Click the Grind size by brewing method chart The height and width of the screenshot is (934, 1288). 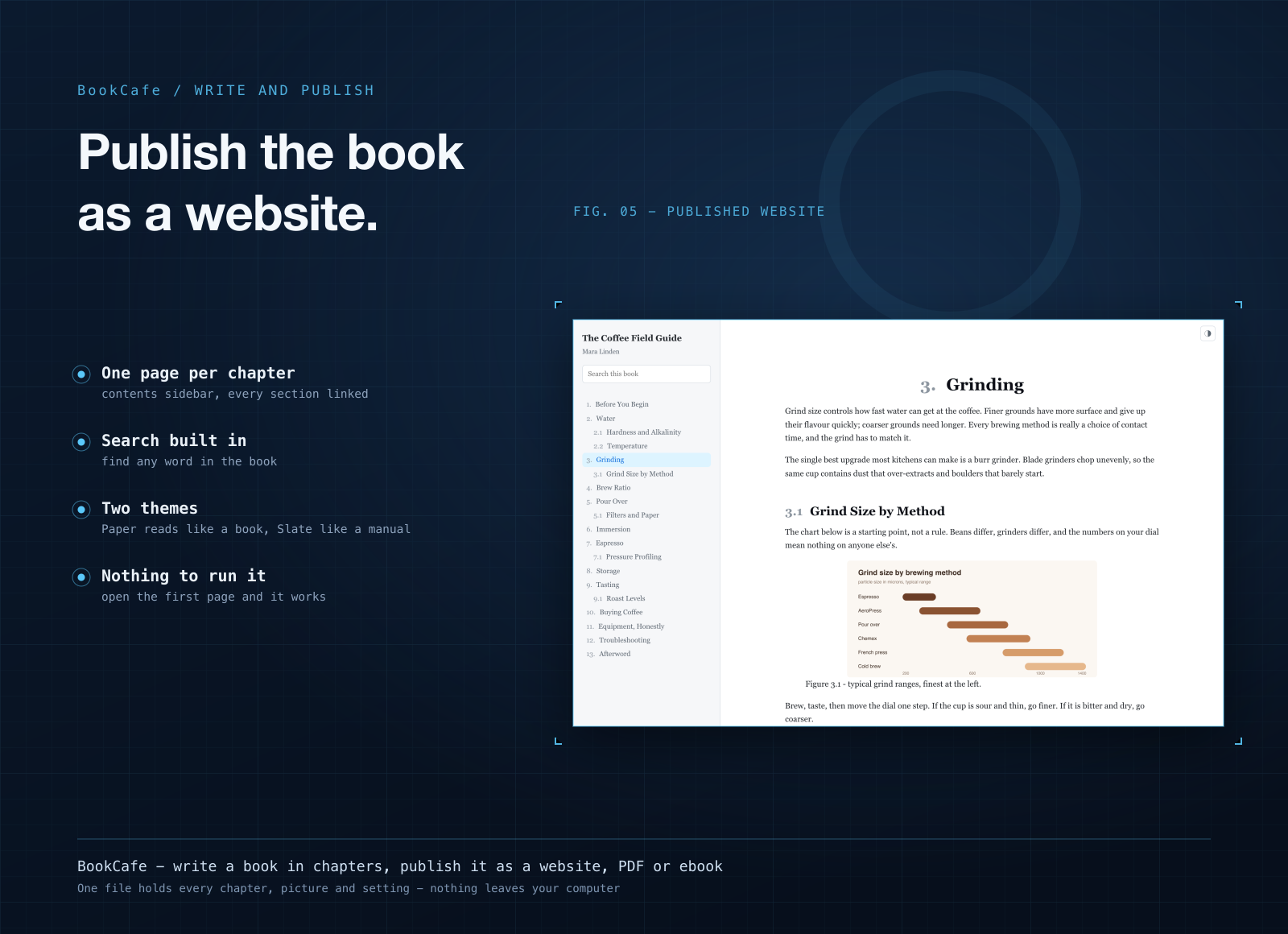972,618
